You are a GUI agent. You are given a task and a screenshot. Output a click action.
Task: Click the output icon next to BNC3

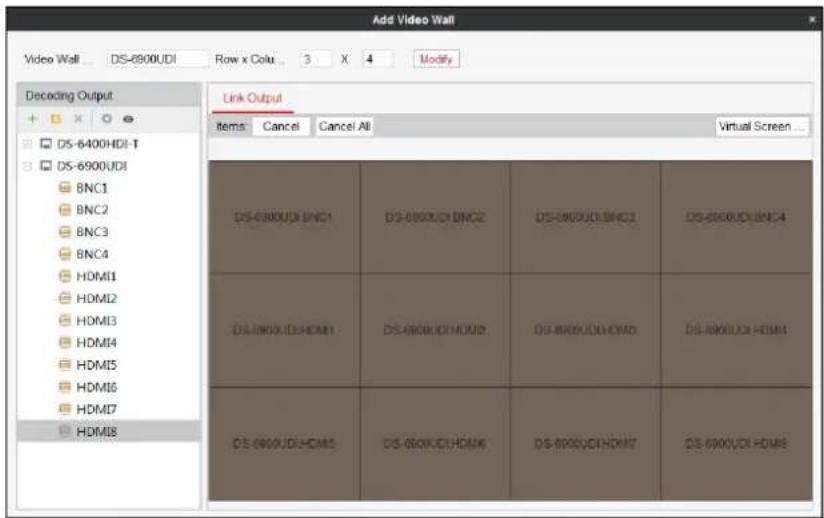[x=65, y=232]
